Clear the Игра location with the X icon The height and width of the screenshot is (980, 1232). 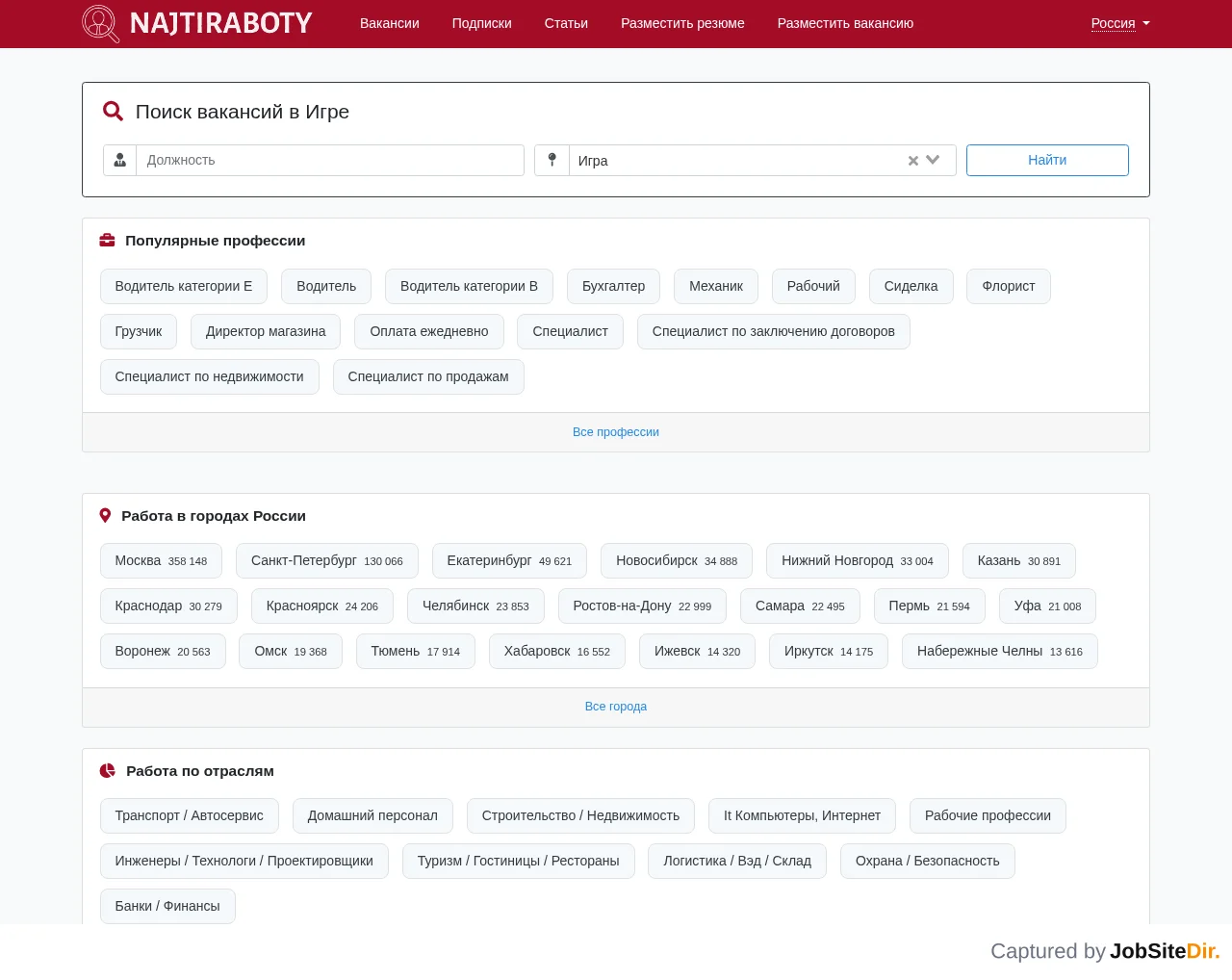click(913, 161)
